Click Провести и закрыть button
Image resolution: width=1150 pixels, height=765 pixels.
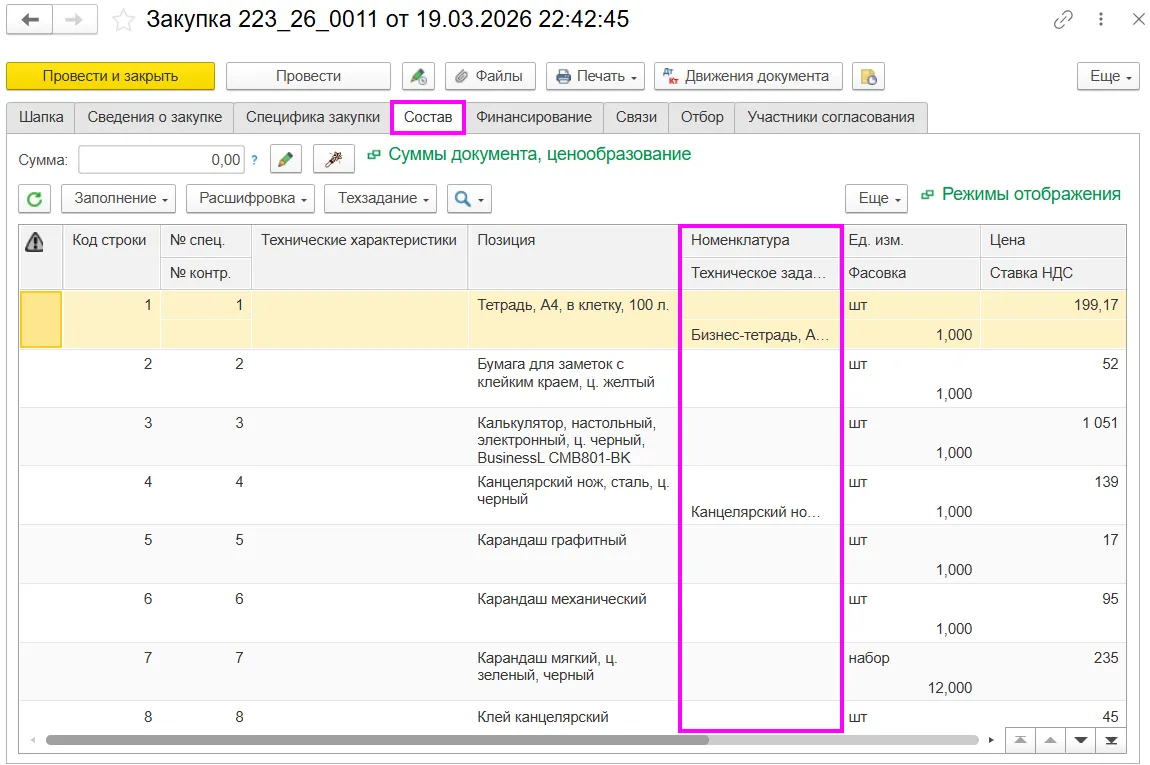point(111,76)
